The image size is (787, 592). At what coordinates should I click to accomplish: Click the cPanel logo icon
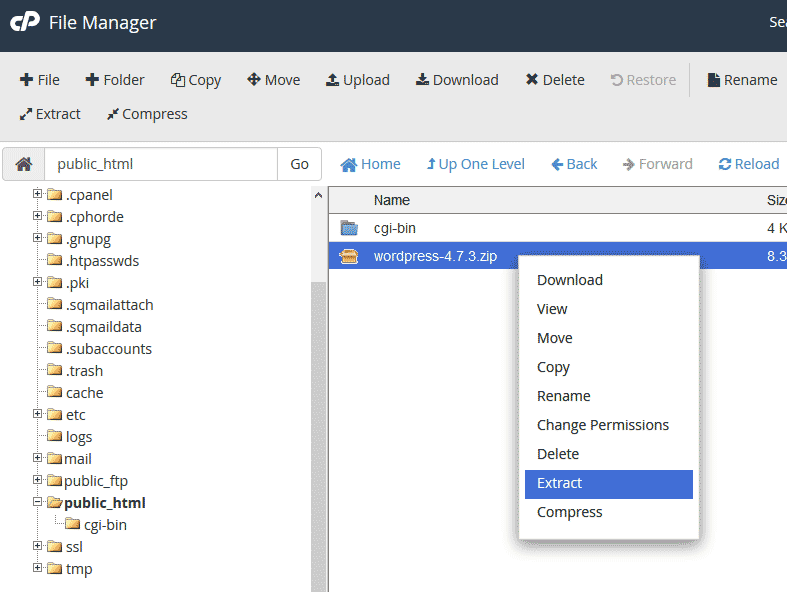pyautogui.click(x=25, y=22)
